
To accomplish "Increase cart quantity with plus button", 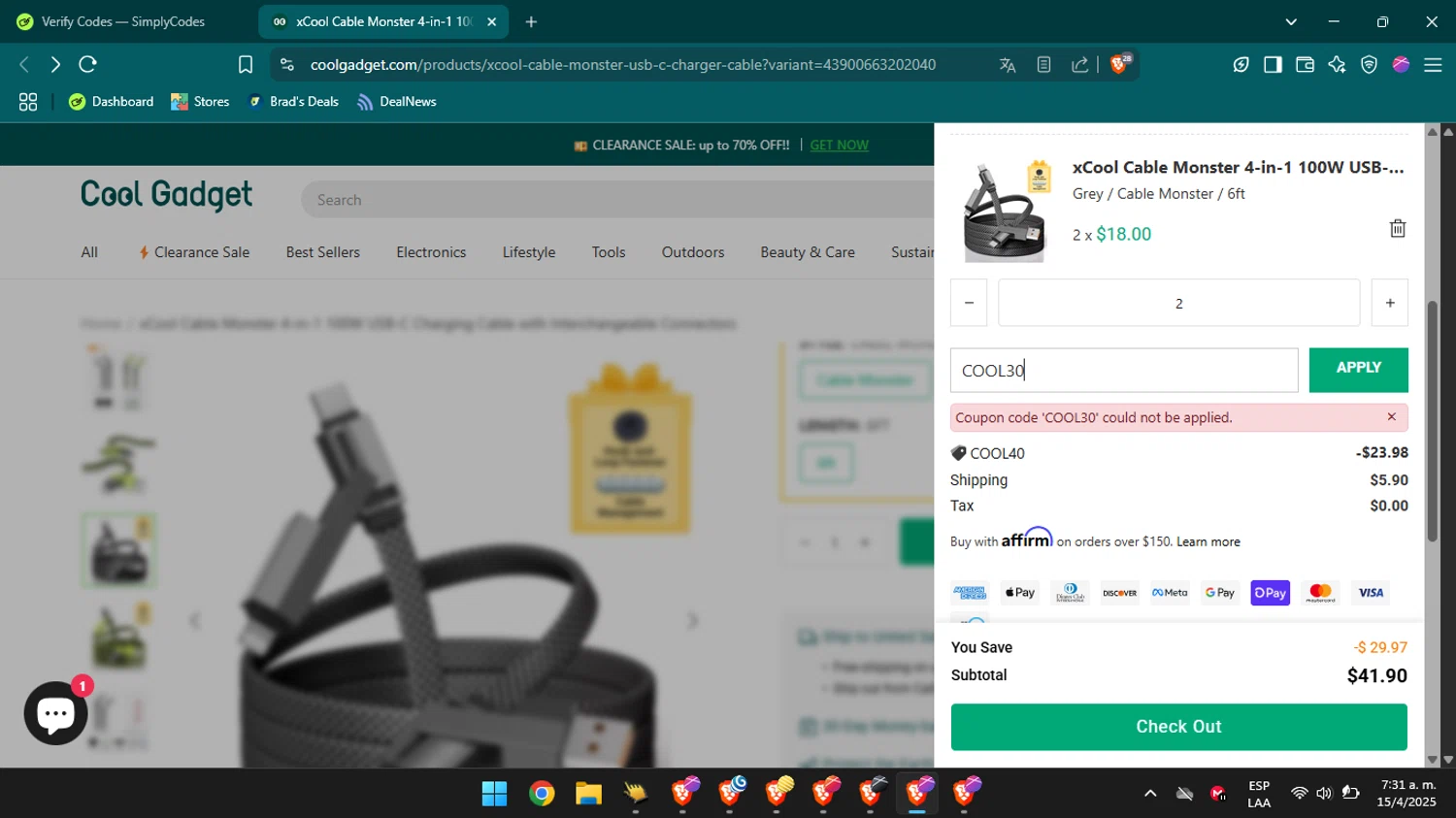I will coord(1390,303).
